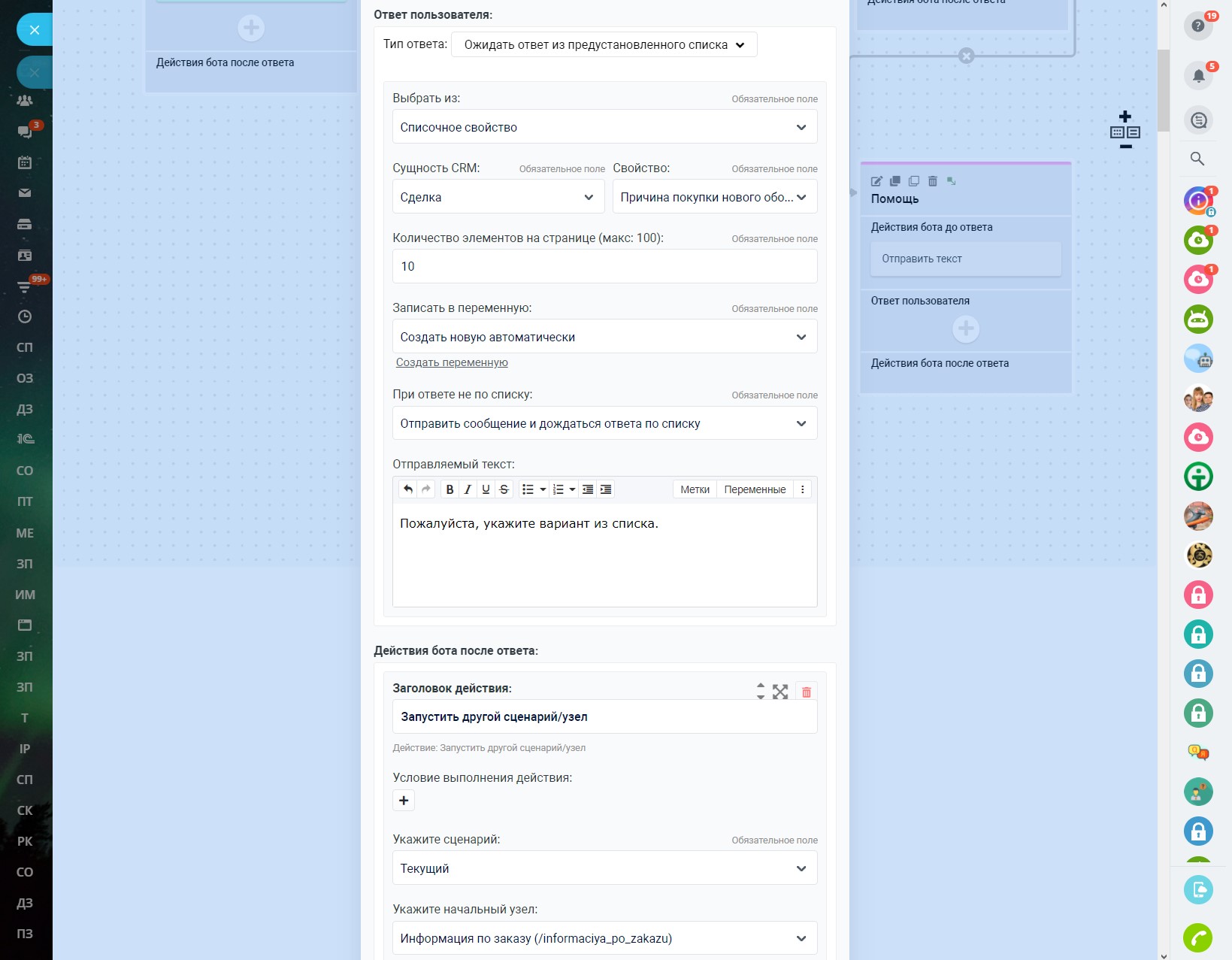Click into the Отправляемый текст editor area

click(x=605, y=555)
